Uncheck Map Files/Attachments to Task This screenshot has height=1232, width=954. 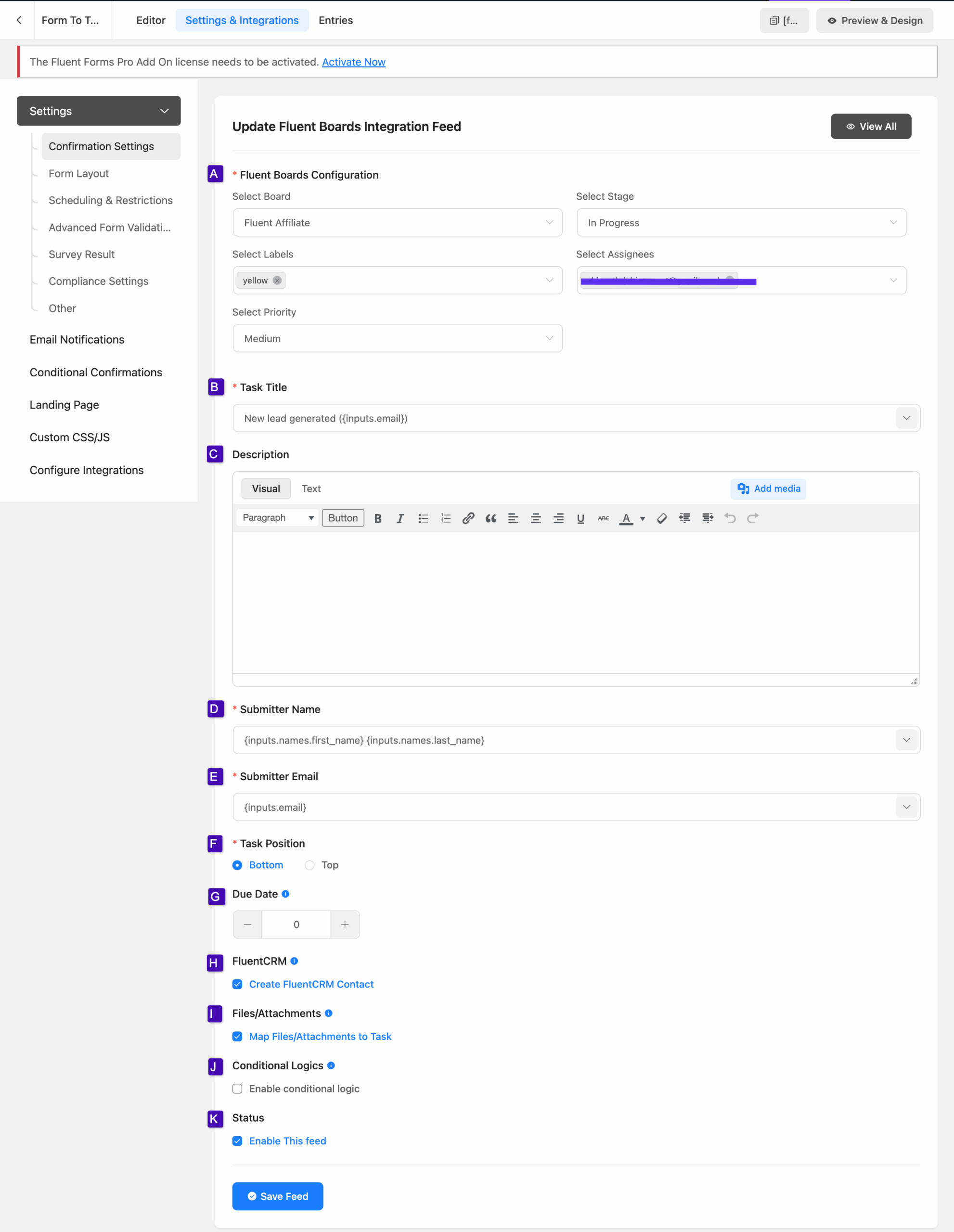point(237,1036)
